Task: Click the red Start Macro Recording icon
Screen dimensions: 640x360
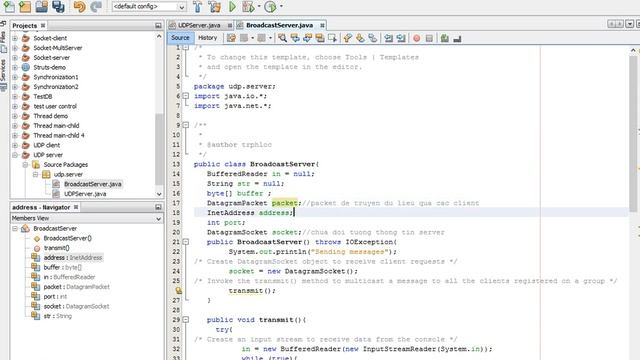Action: (x=416, y=38)
